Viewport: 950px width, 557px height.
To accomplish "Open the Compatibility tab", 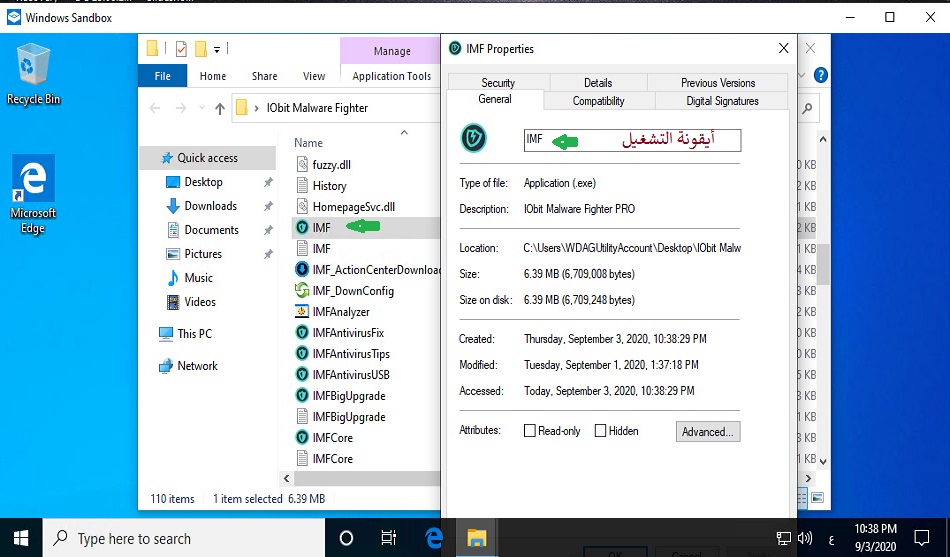I will 598,101.
